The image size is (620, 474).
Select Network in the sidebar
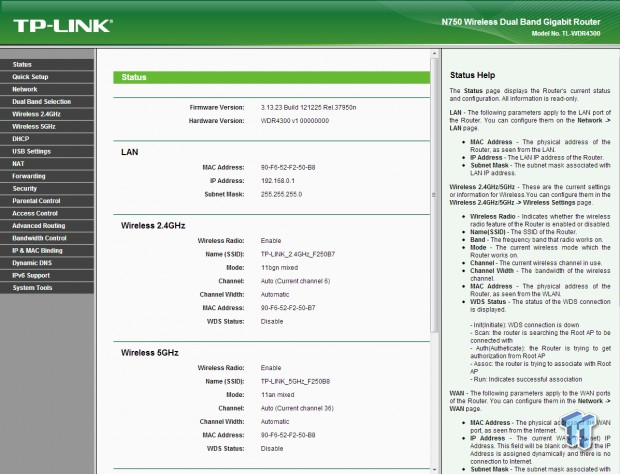tap(47, 89)
